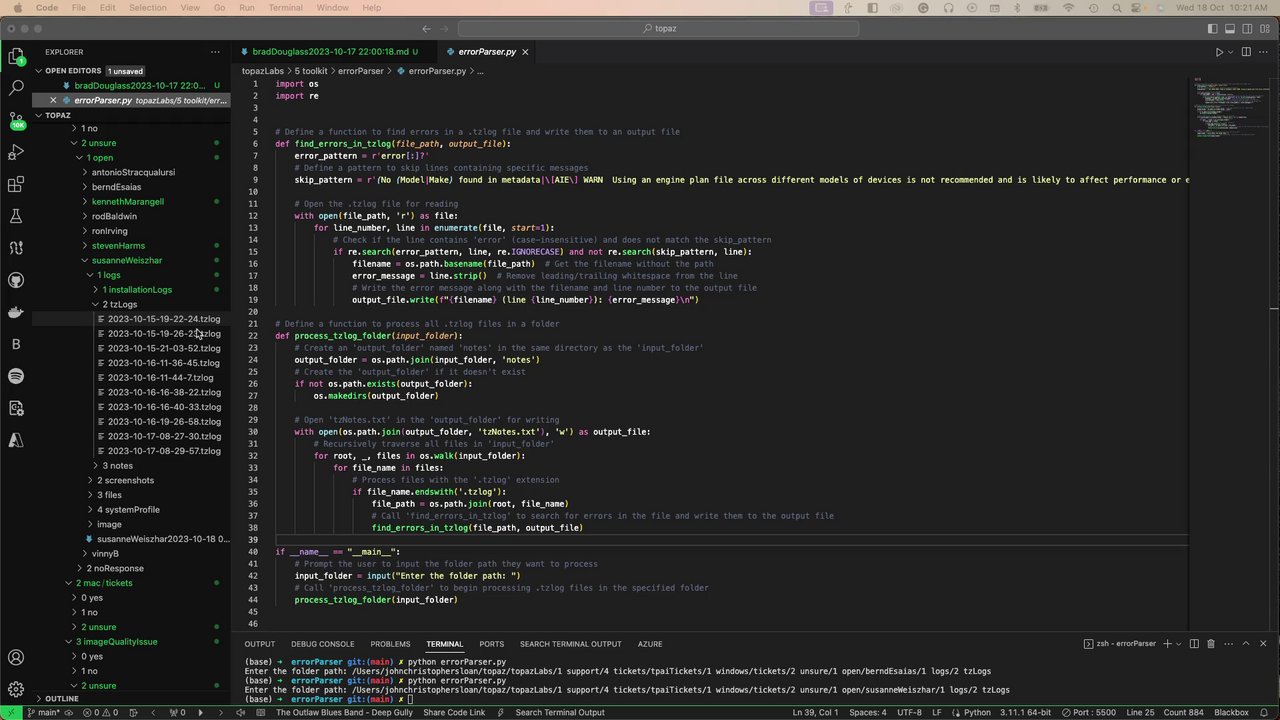
Task: Click the main* git branch status item
Action: tap(42, 712)
